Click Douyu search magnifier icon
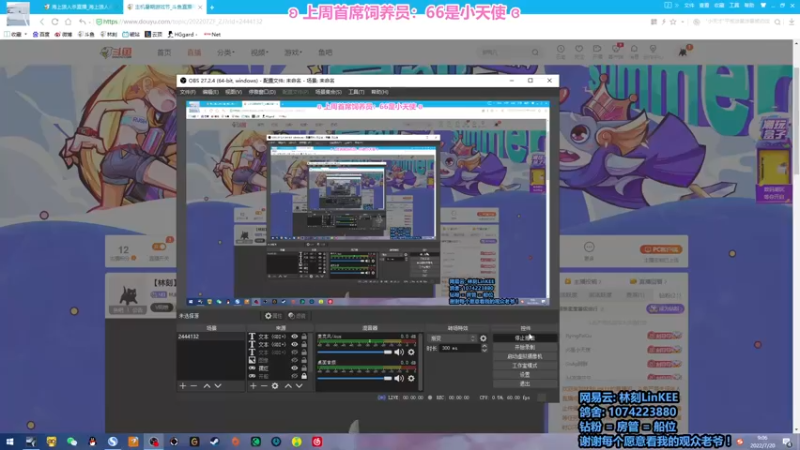 tap(535, 52)
